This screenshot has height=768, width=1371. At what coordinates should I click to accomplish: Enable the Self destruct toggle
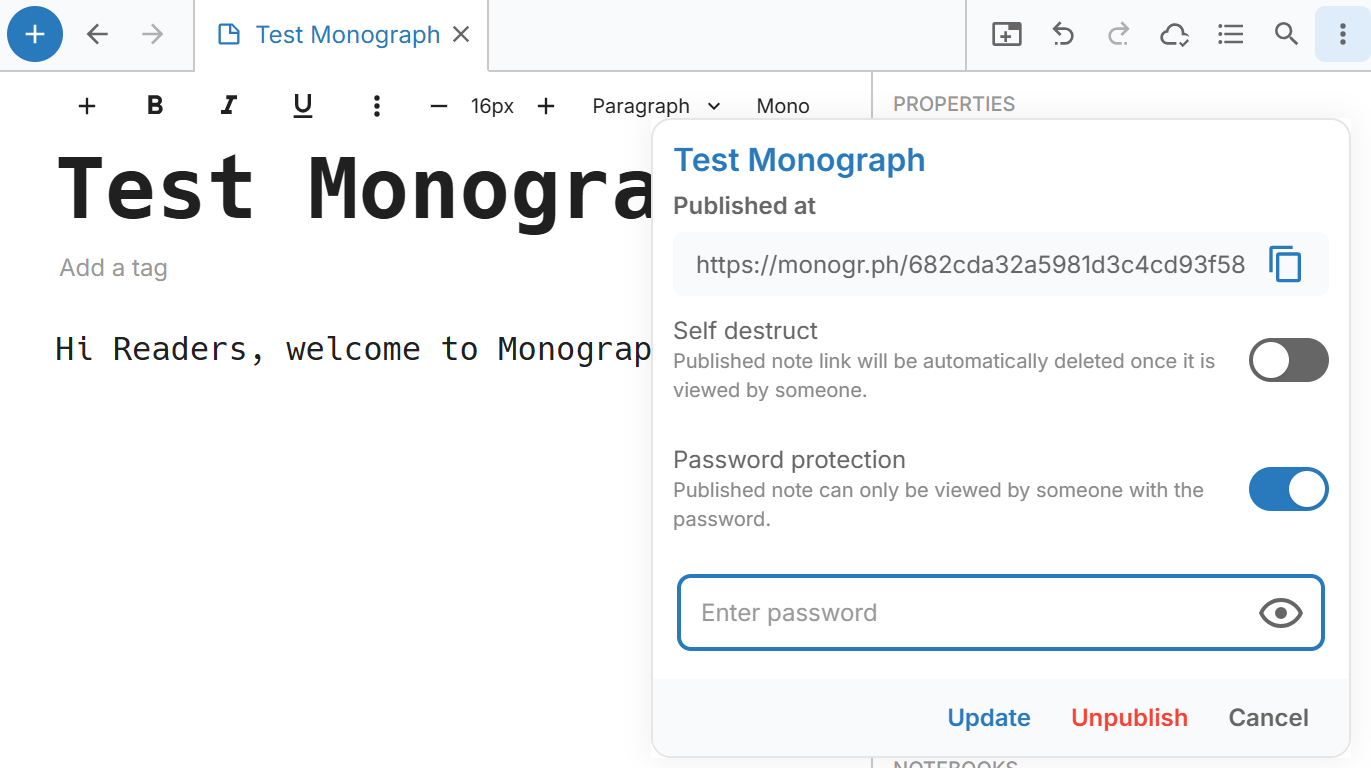[x=1288, y=360]
